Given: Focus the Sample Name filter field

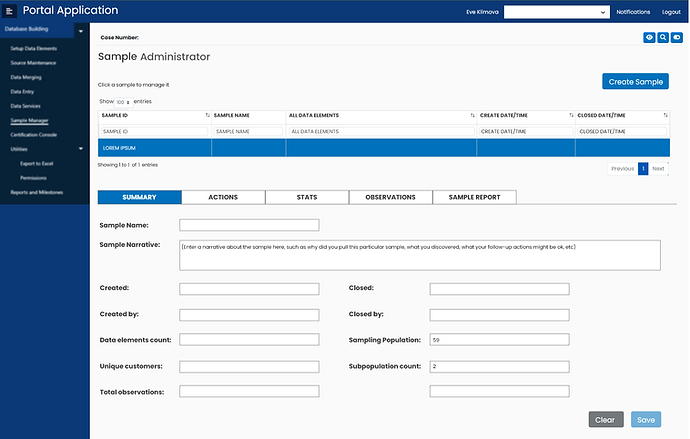Looking at the screenshot, I should point(248,131).
